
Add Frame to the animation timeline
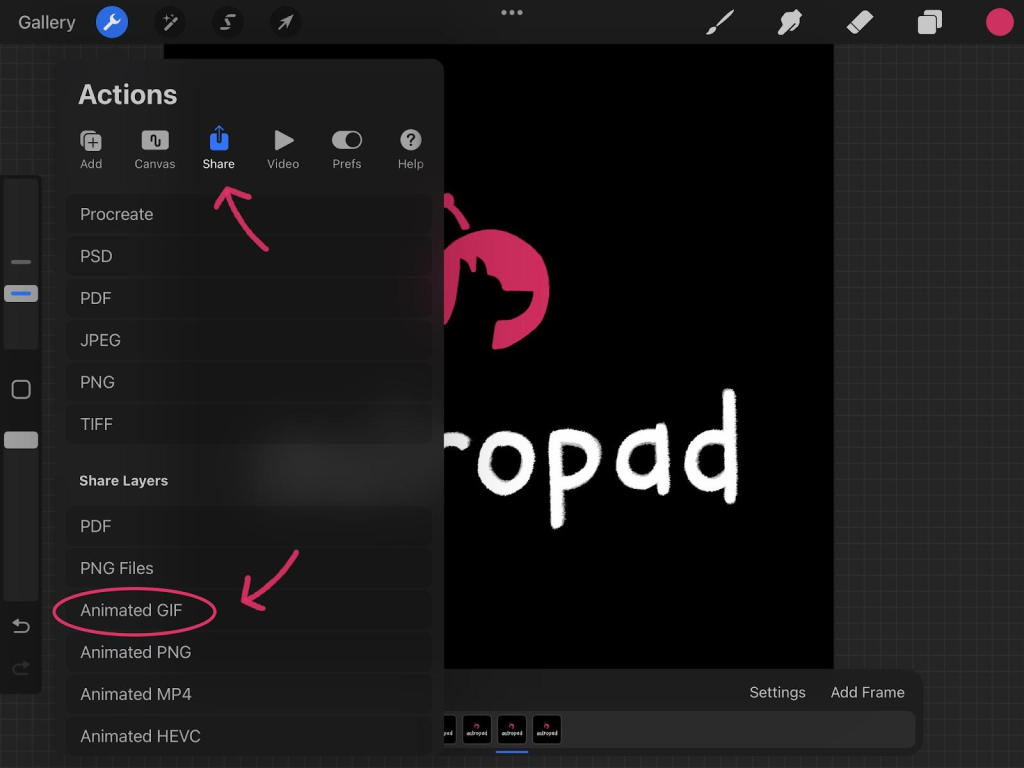867,692
